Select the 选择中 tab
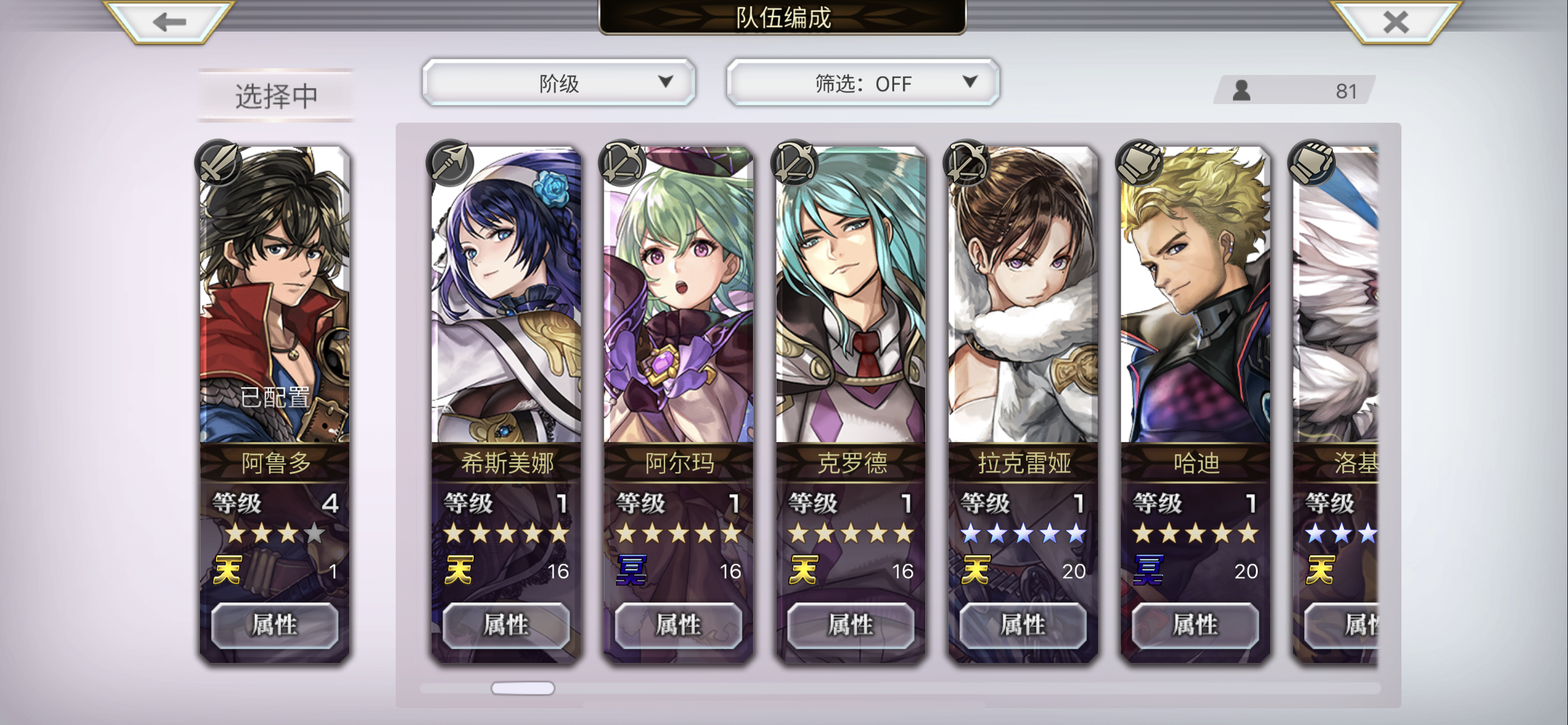 tap(276, 95)
